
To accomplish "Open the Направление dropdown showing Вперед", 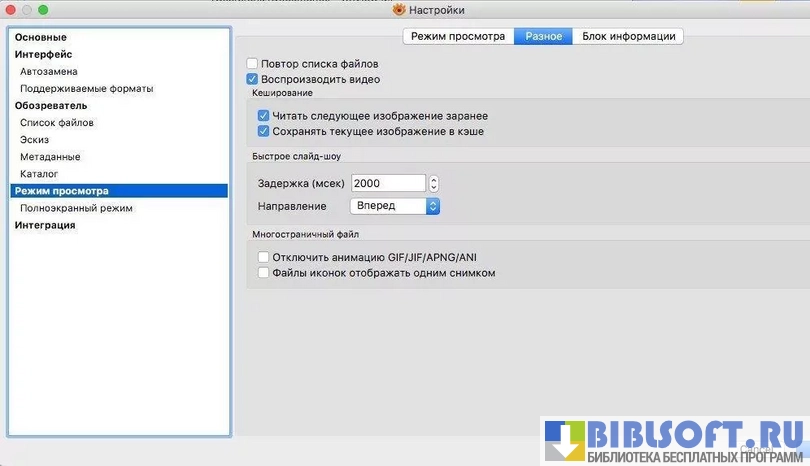I will point(395,205).
